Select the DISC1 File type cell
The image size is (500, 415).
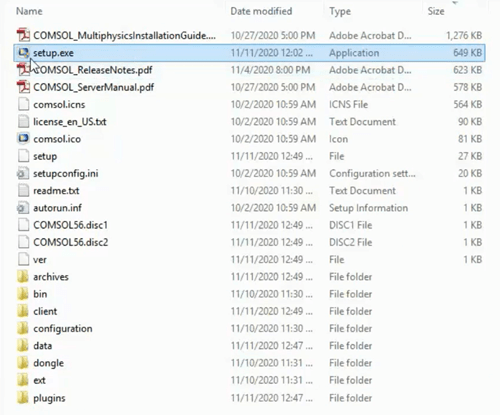pyautogui.click(x=351, y=225)
